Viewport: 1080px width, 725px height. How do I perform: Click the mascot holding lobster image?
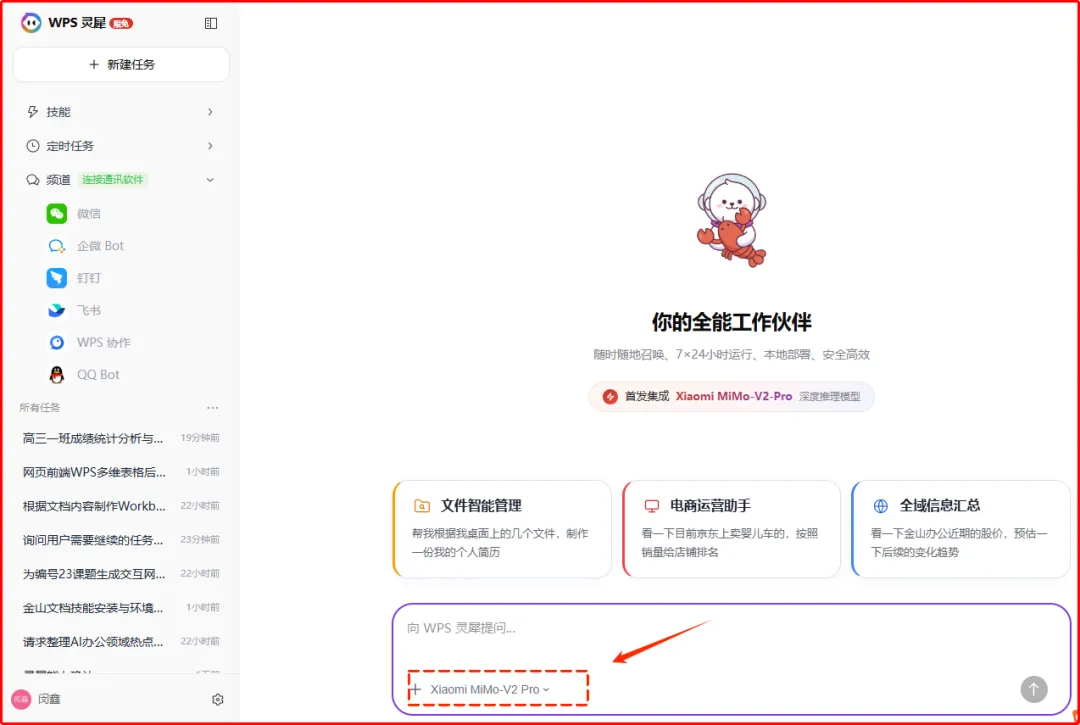pyautogui.click(x=731, y=220)
